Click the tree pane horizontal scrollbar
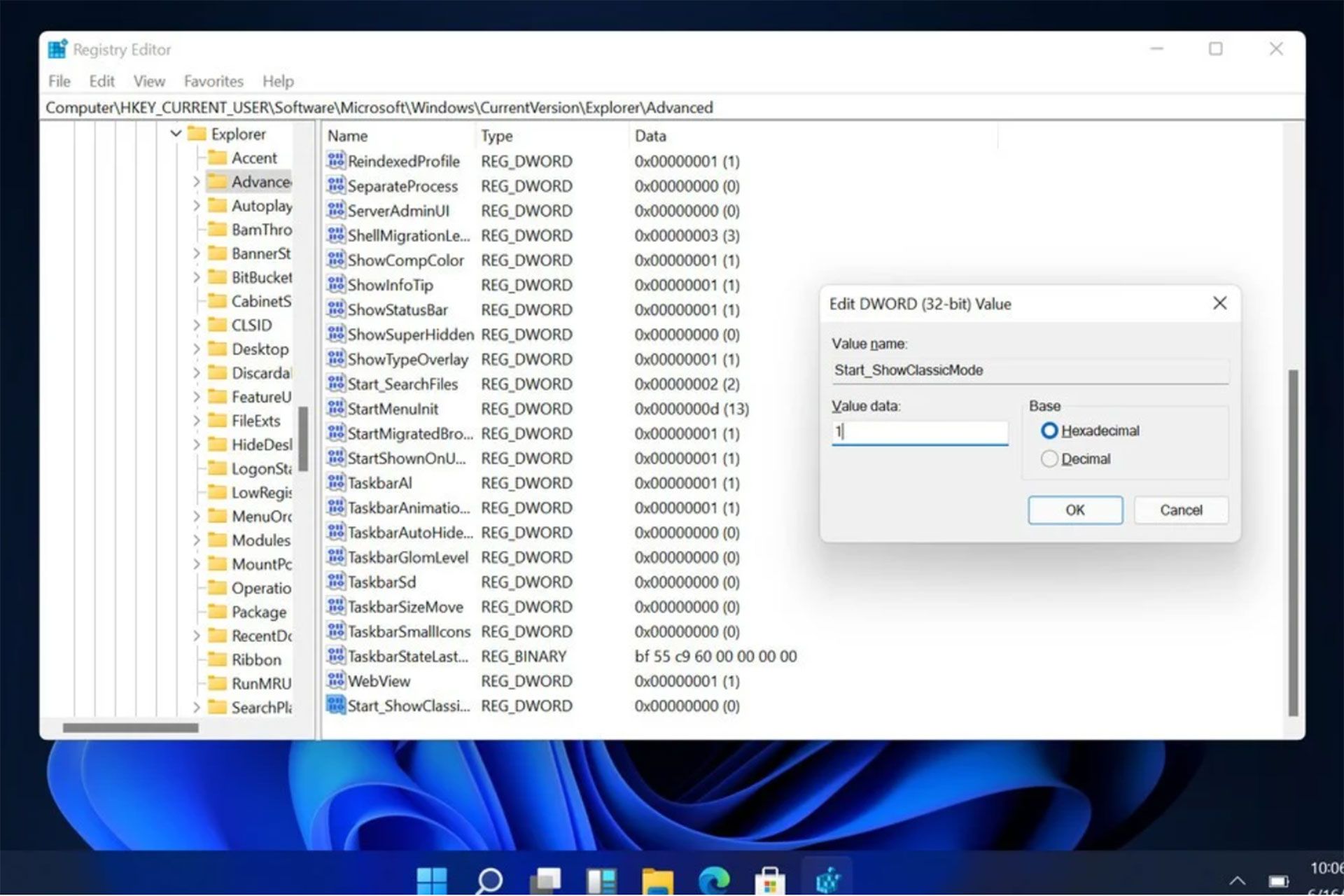This screenshot has width=1344, height=896. (x=130, y=728)
